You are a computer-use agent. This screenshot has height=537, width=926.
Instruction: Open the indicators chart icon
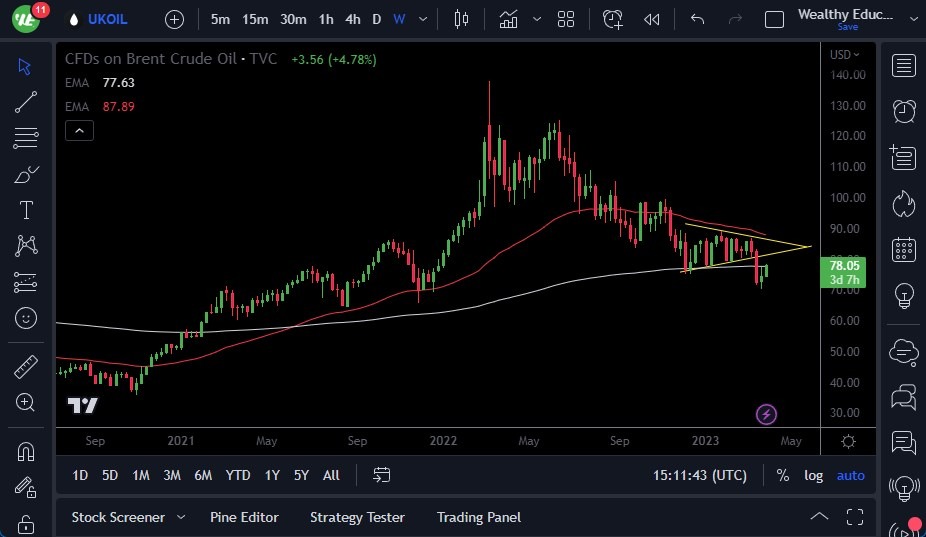pos(509,19)
